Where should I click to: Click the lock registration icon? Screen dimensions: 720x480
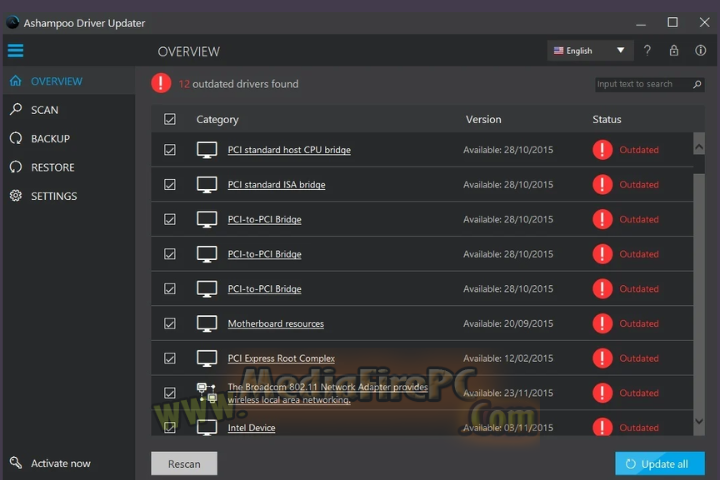[674, 50]
